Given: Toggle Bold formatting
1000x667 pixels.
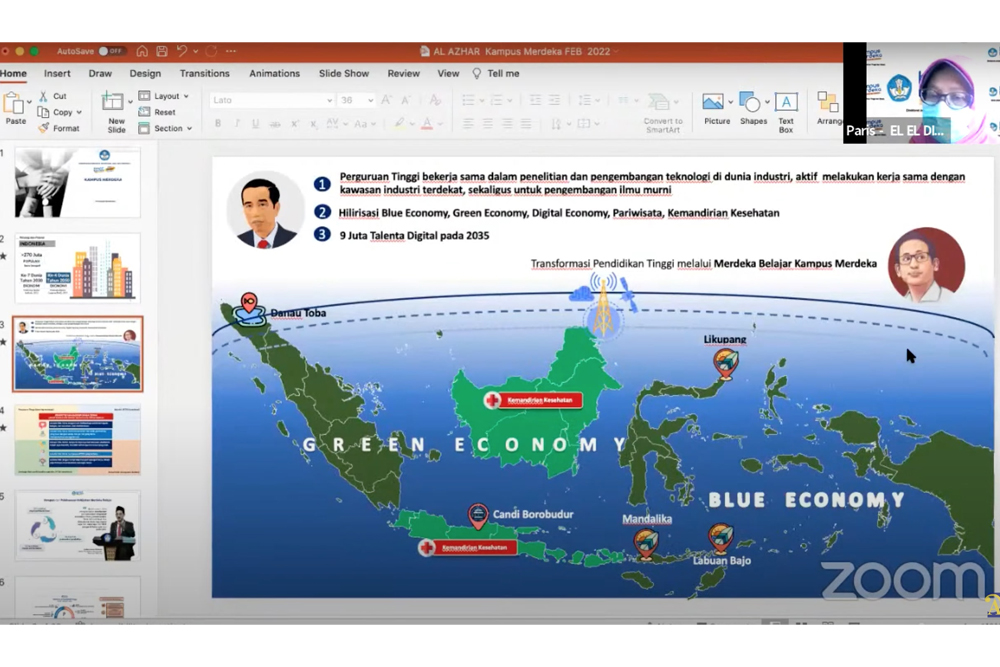Looking at the screenshot, I should 218,124.
